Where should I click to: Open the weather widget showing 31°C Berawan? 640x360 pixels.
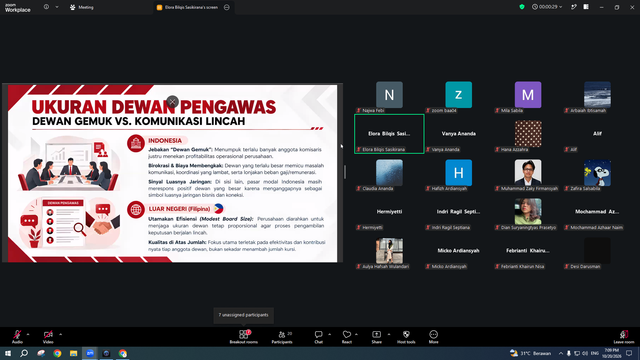[531, 353]
